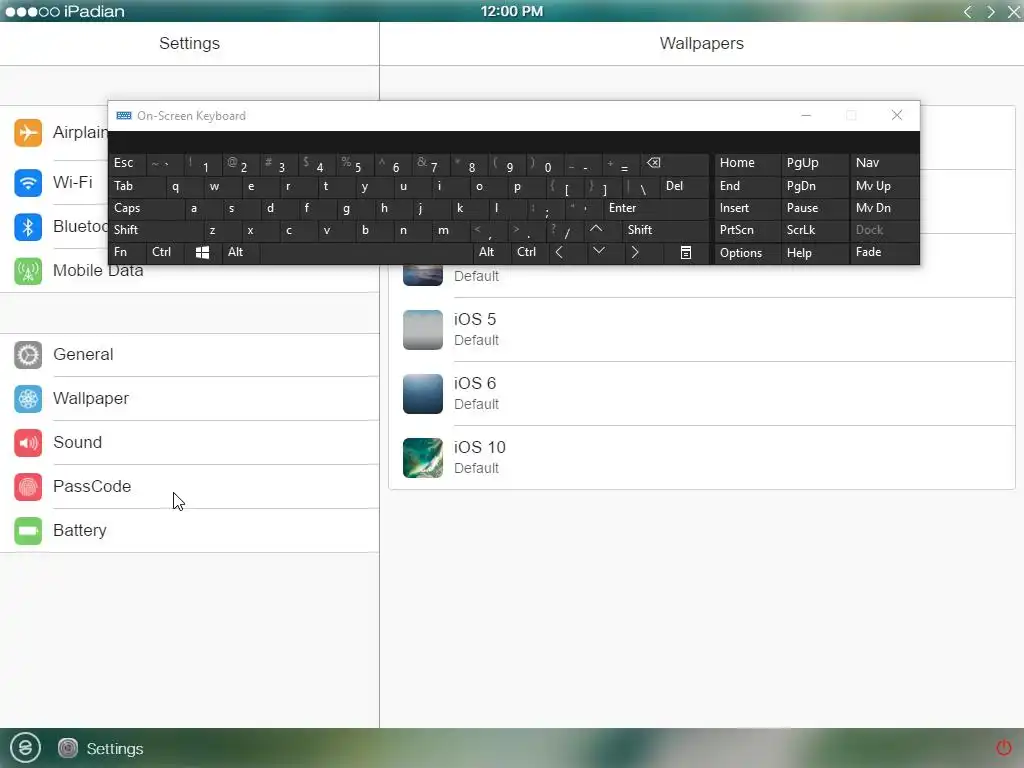Screen dimensions: 1024x768
Task: Click the red power icon in dock
Action: pos(1004,747)
